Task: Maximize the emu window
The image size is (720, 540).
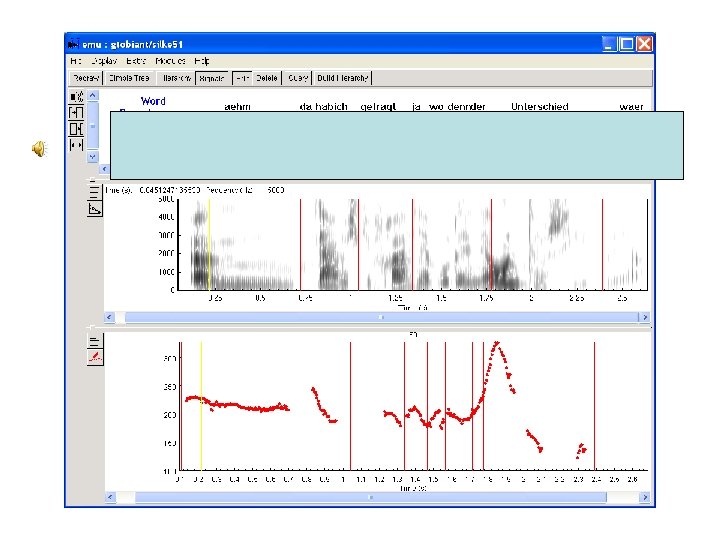Action: [626, 44]
